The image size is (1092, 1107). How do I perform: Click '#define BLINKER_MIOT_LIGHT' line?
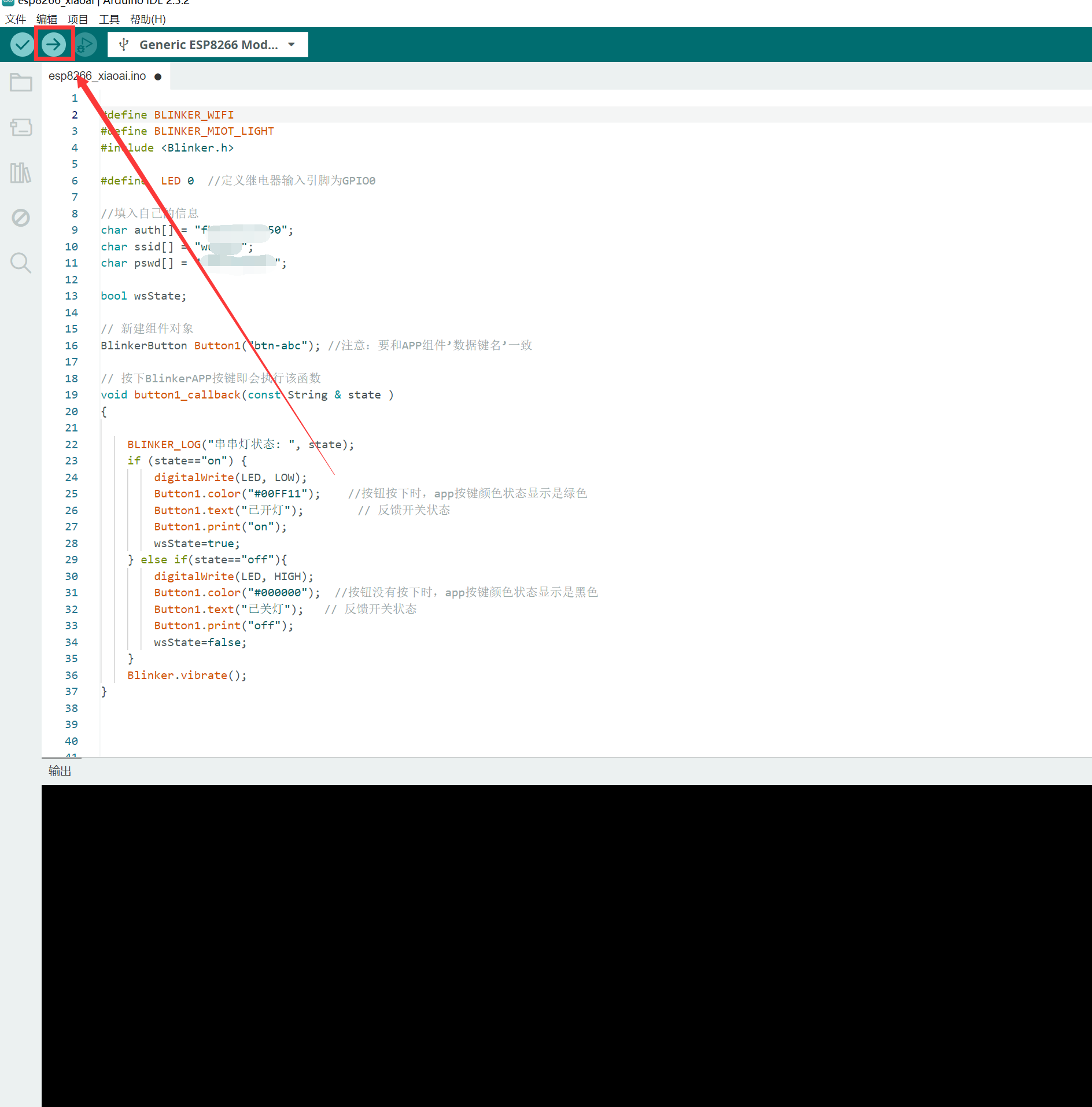[187, 131]
